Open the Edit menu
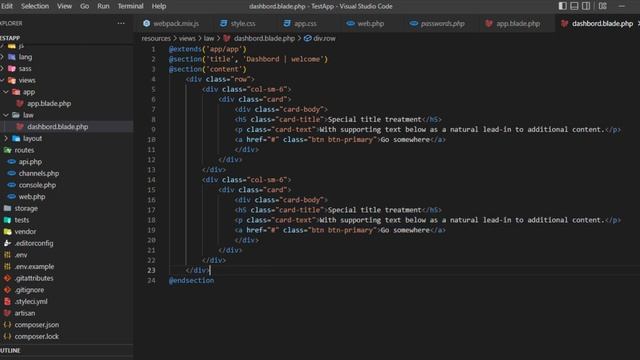The image size is (640, 360). click(x=7, y=6)
